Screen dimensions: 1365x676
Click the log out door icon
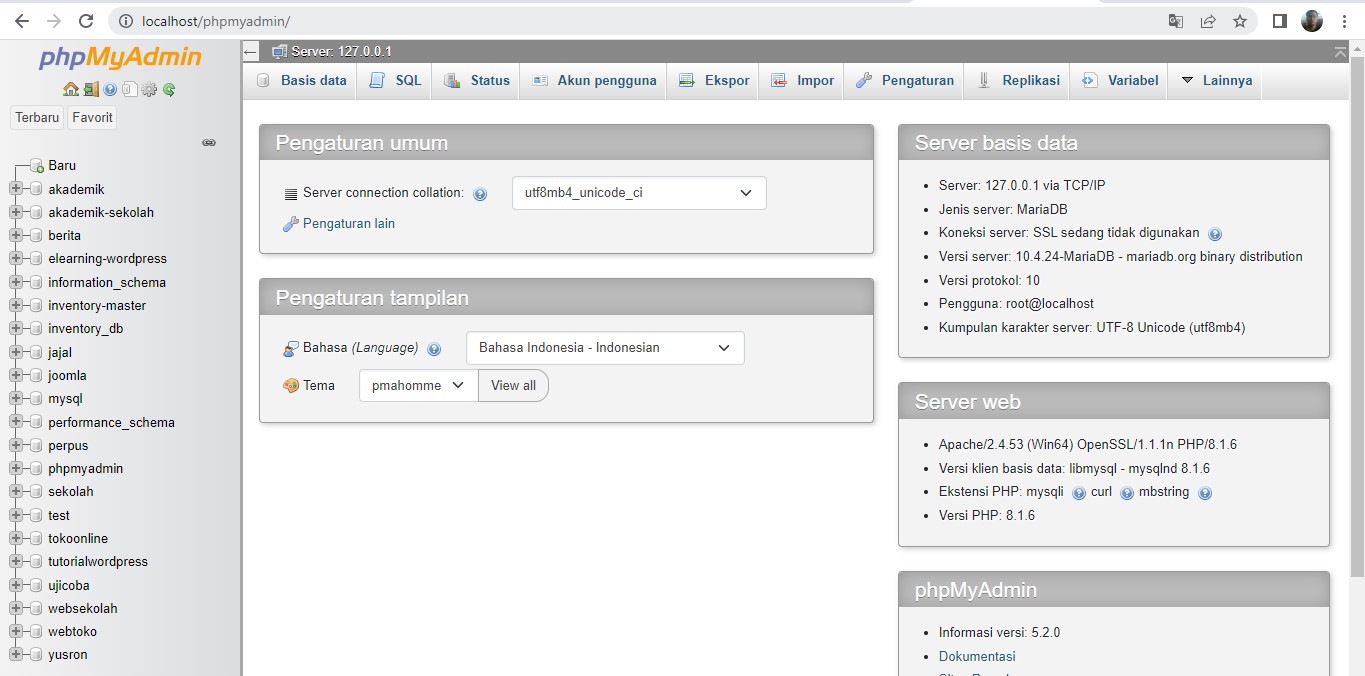pos(90,90)
